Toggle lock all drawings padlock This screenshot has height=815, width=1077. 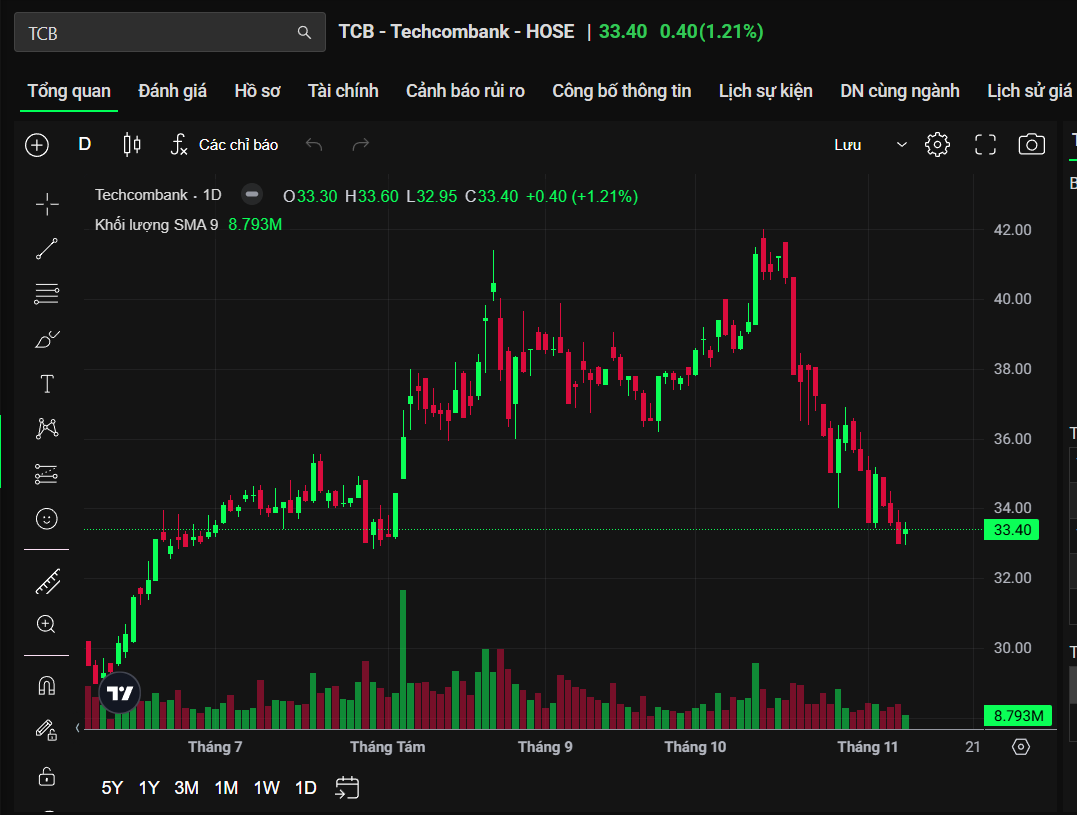point(47,775)
